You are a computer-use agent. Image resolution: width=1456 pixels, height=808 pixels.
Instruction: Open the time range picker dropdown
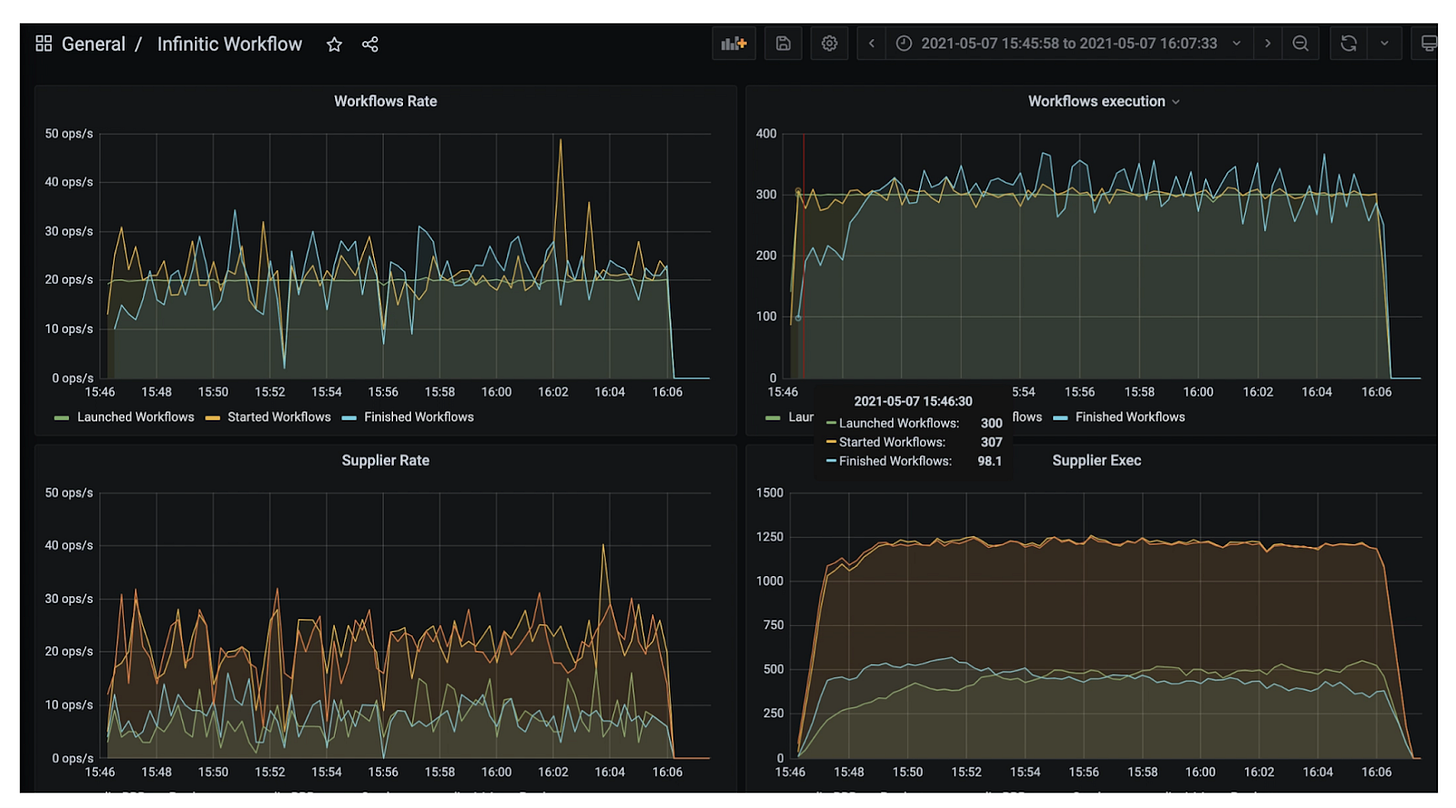pos(1068,44)
